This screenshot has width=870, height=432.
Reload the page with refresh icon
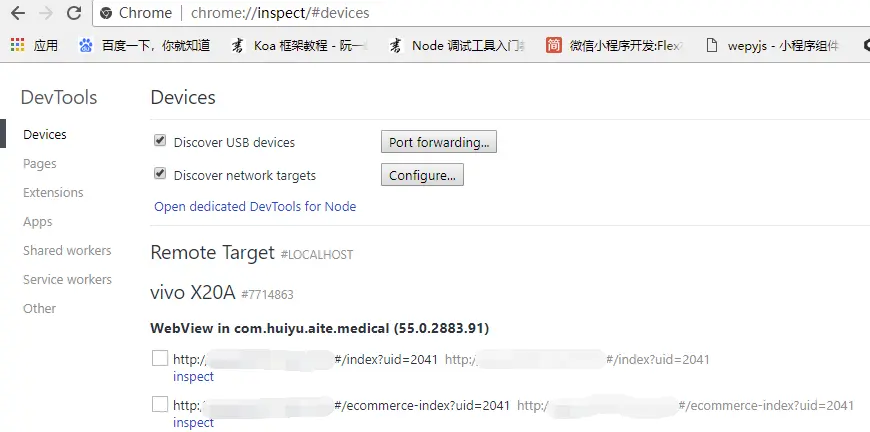(74, 13)
